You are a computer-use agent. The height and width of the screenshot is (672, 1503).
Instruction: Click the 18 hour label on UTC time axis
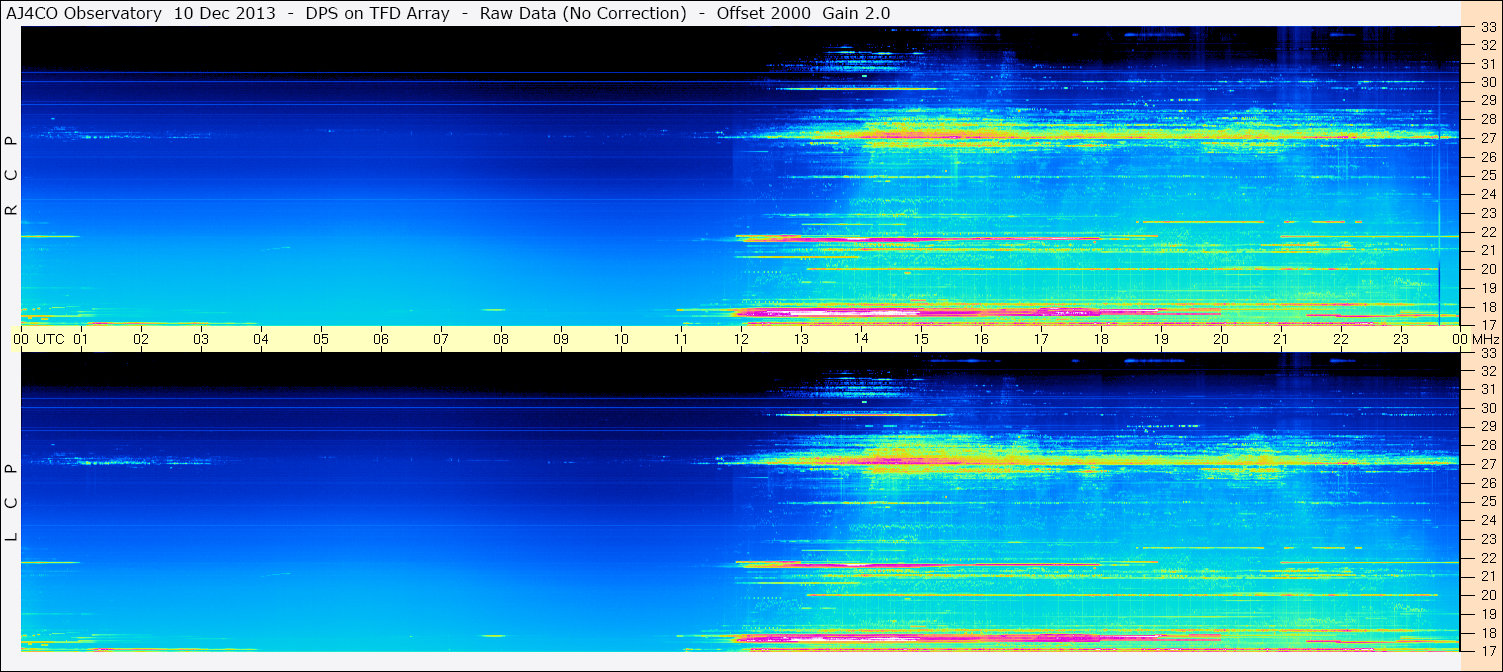tap(1101, 340)
